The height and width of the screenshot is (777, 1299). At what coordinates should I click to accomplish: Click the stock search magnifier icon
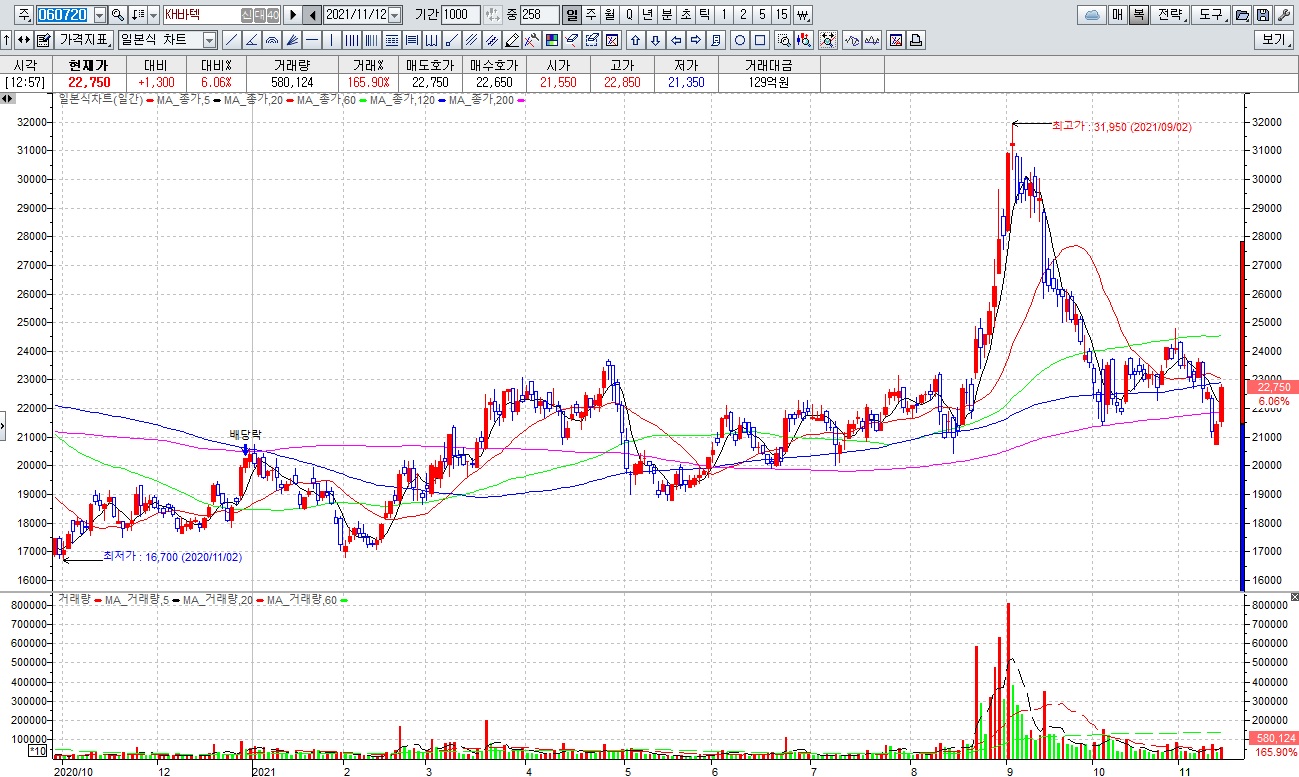(x=117, y=15)
